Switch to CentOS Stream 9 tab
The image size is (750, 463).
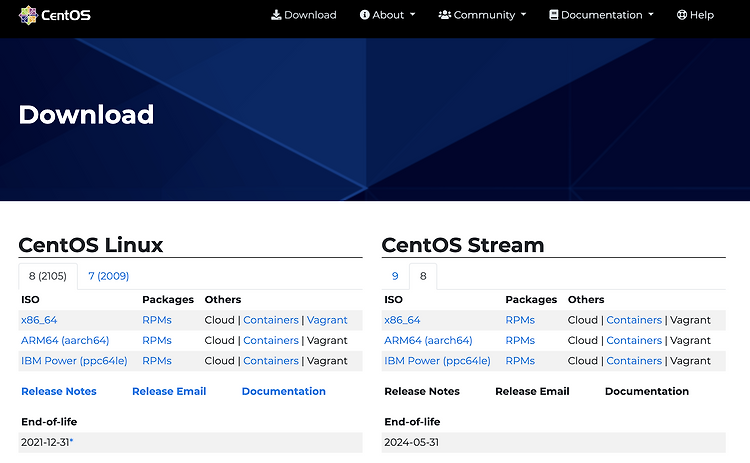click(x=395, y=276)
